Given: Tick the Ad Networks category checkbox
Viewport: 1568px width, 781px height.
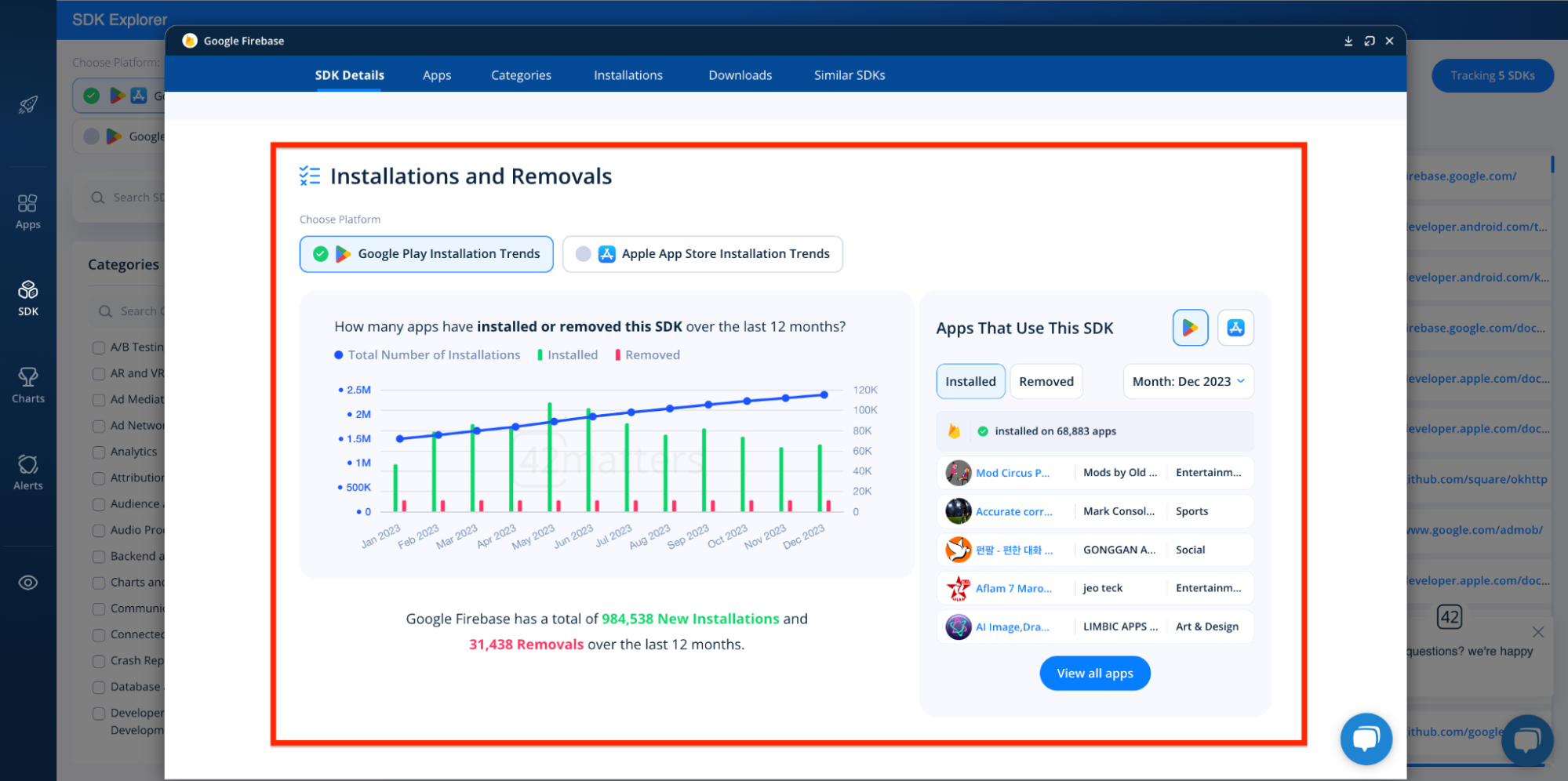Looking at the screenshot, I should 99,426.
